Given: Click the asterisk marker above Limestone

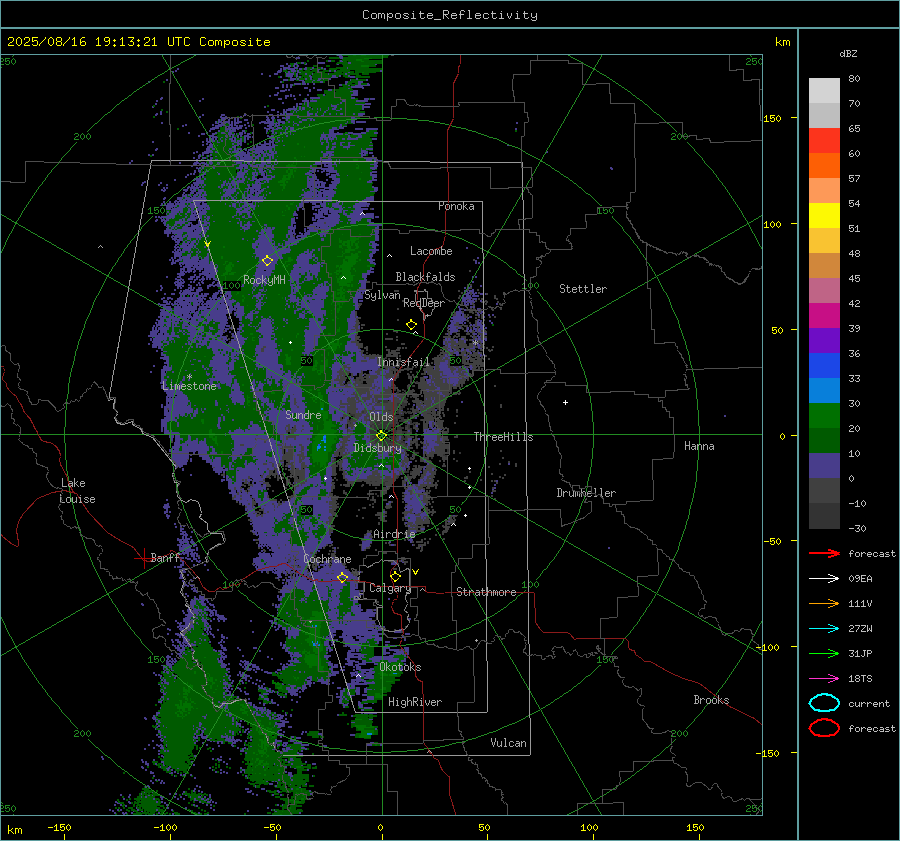Looking at the screenshot, I should [x=189, y=377].
